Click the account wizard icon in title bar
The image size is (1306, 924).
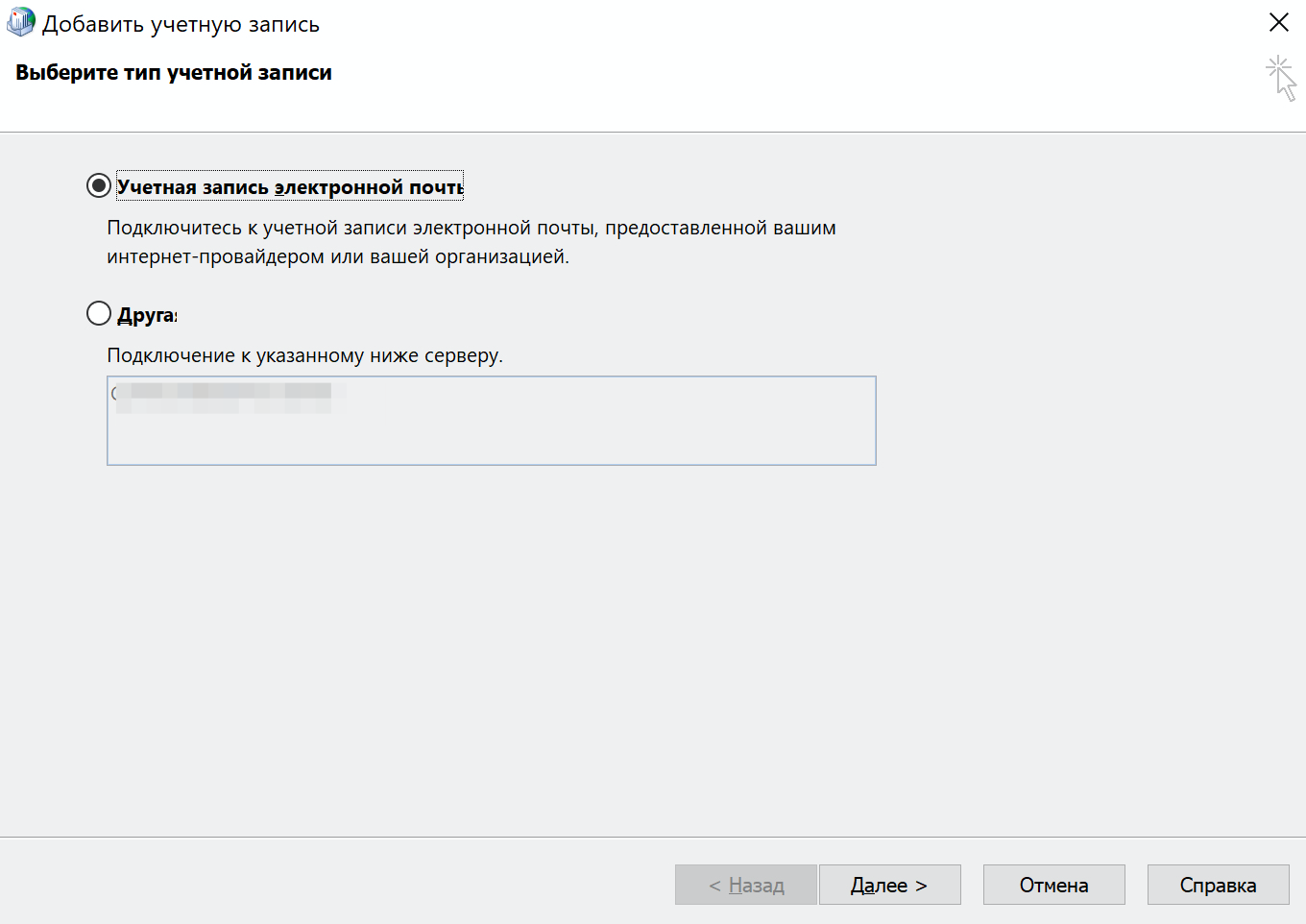point(20,23)
